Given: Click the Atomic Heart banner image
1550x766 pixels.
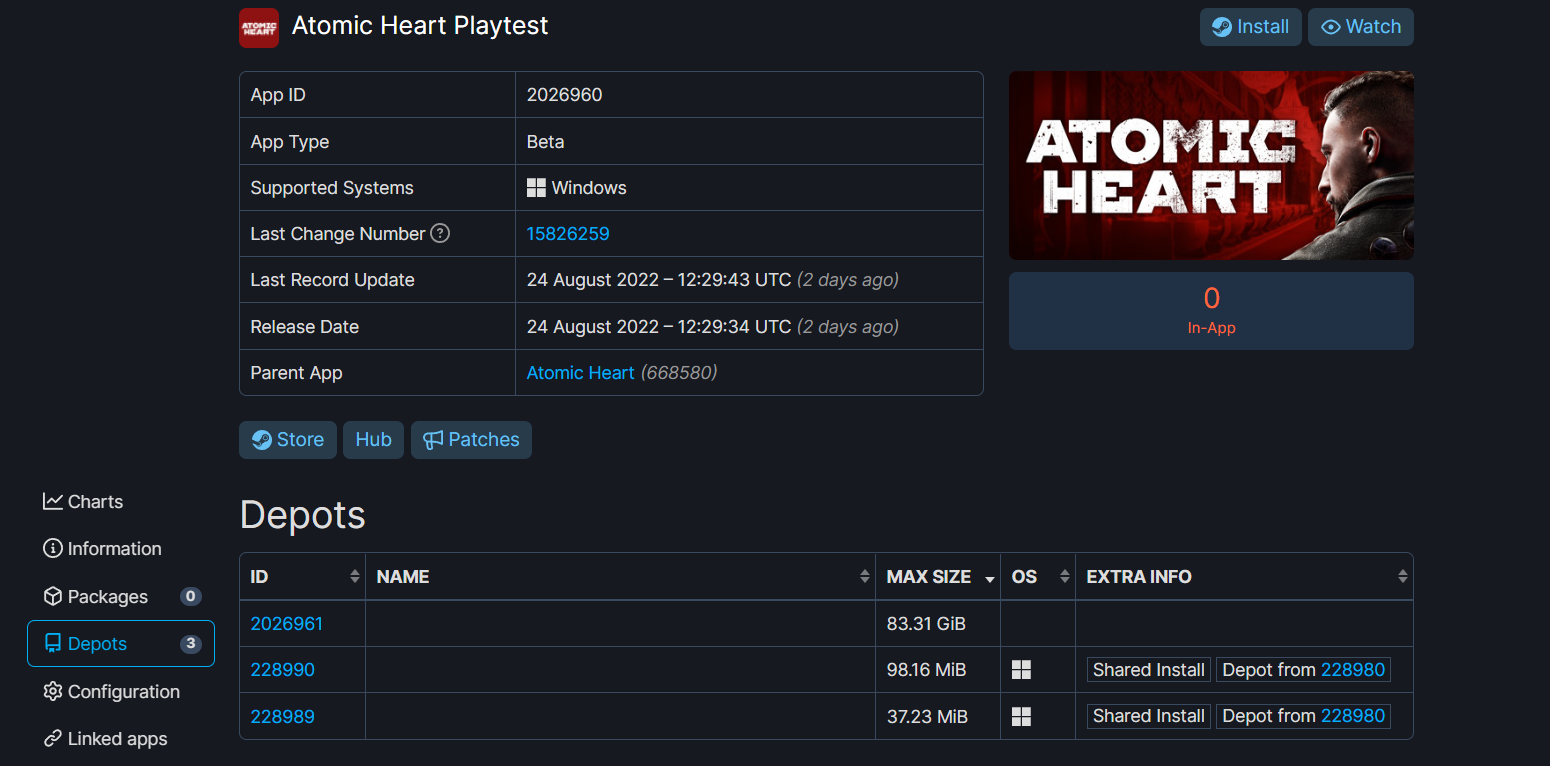Looking at the screenshot, I should pyautogui.click(x=1211, y=165).
